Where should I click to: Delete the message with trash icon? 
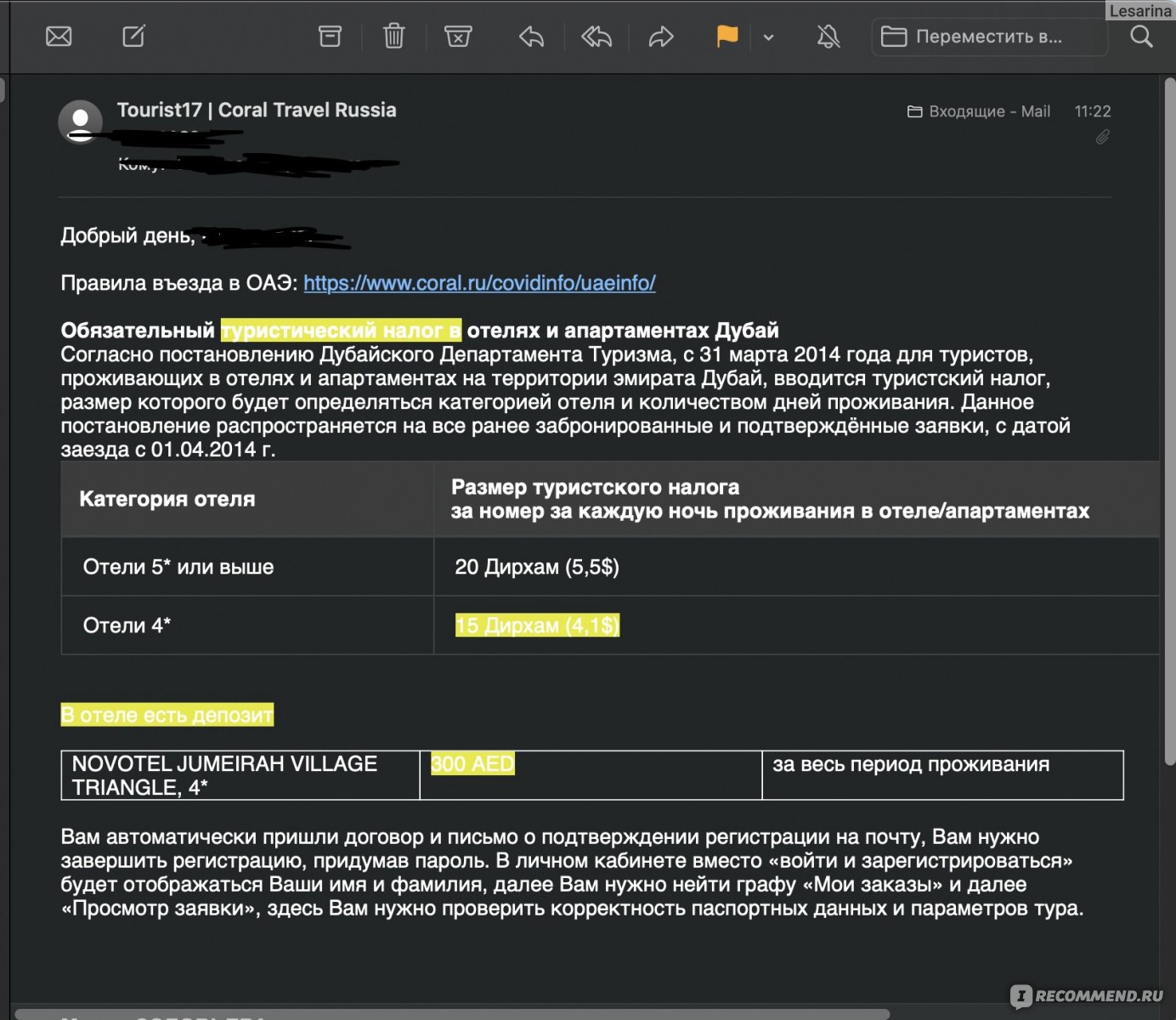(394, 37)
